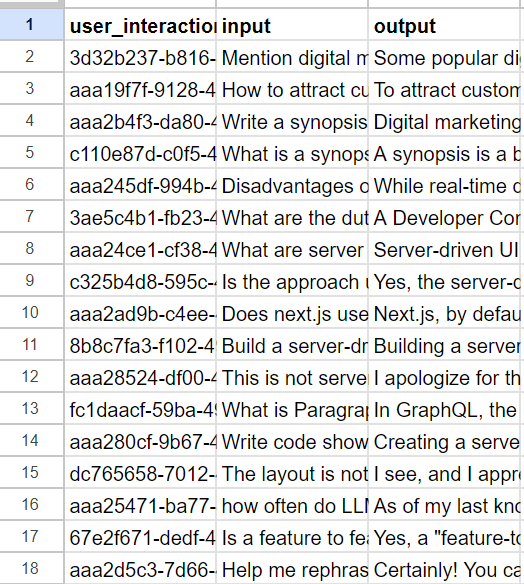Click input cell 'What is Paragra'
The image size is (524, 584).
[x=292, y=409]
